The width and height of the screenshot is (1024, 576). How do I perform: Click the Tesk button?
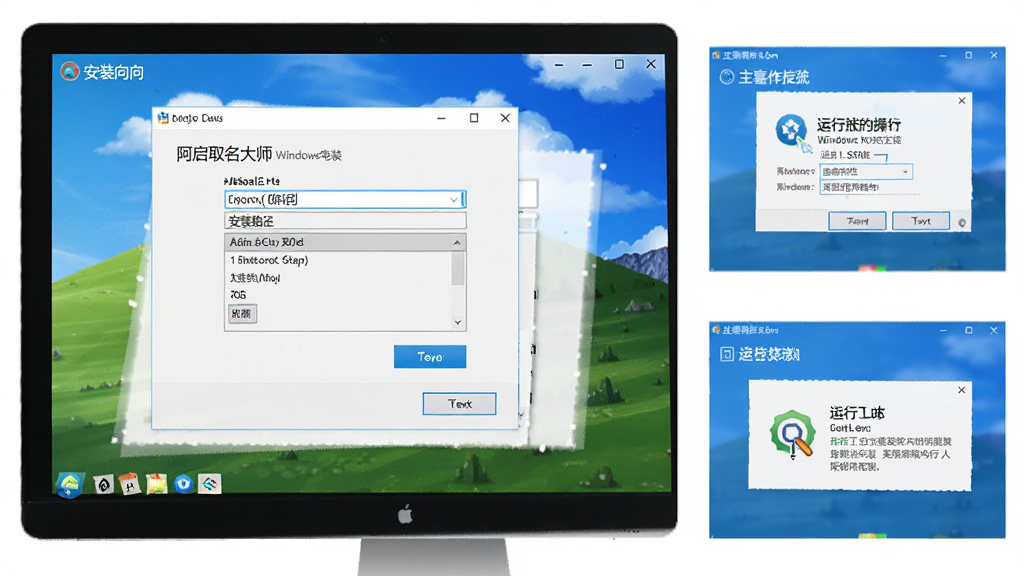459,404
